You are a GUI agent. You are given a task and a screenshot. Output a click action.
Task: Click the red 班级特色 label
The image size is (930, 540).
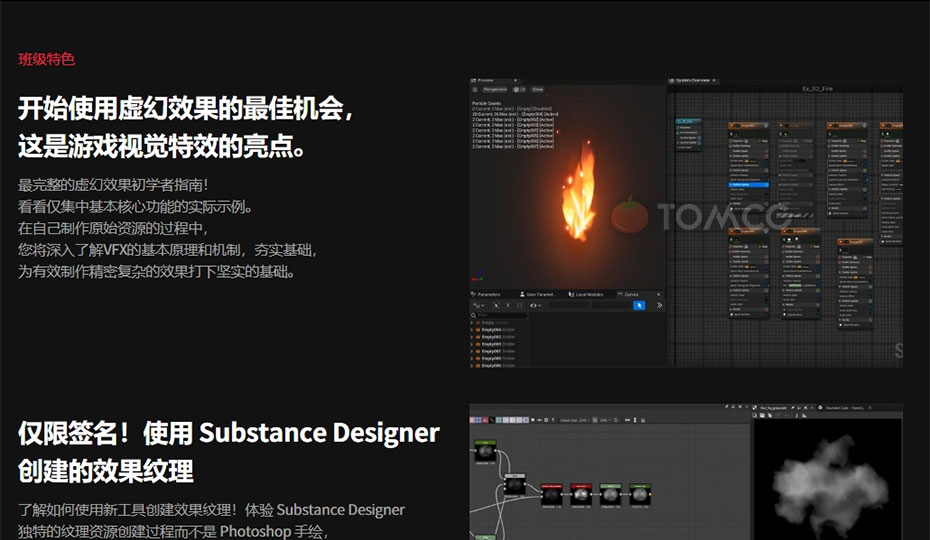(x=46, y=59)
